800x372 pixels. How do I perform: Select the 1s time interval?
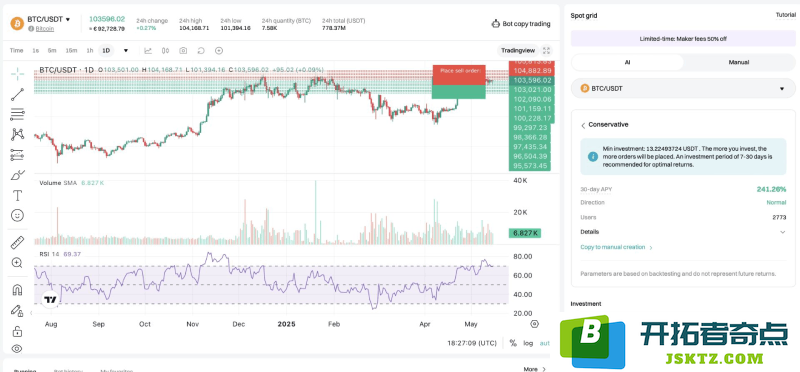(35, 51)
